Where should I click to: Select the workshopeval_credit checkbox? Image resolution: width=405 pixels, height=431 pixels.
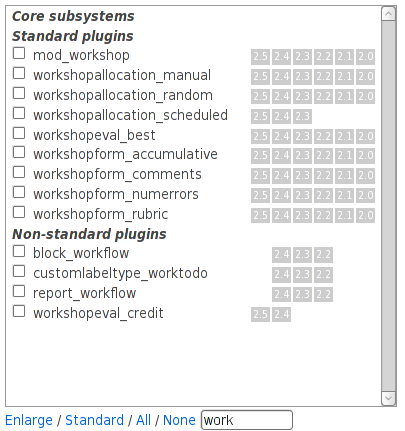pos(19,311)
